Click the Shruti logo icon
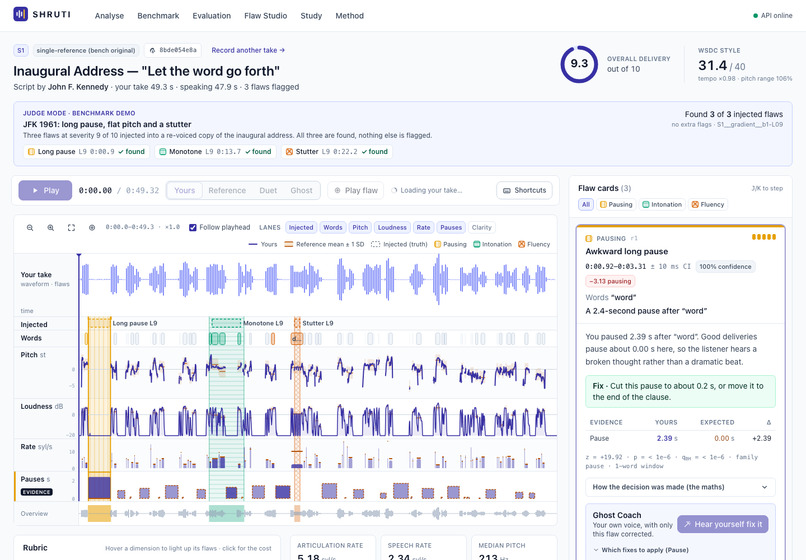Viewport: 806px width, 560px height. coord(21,14)
